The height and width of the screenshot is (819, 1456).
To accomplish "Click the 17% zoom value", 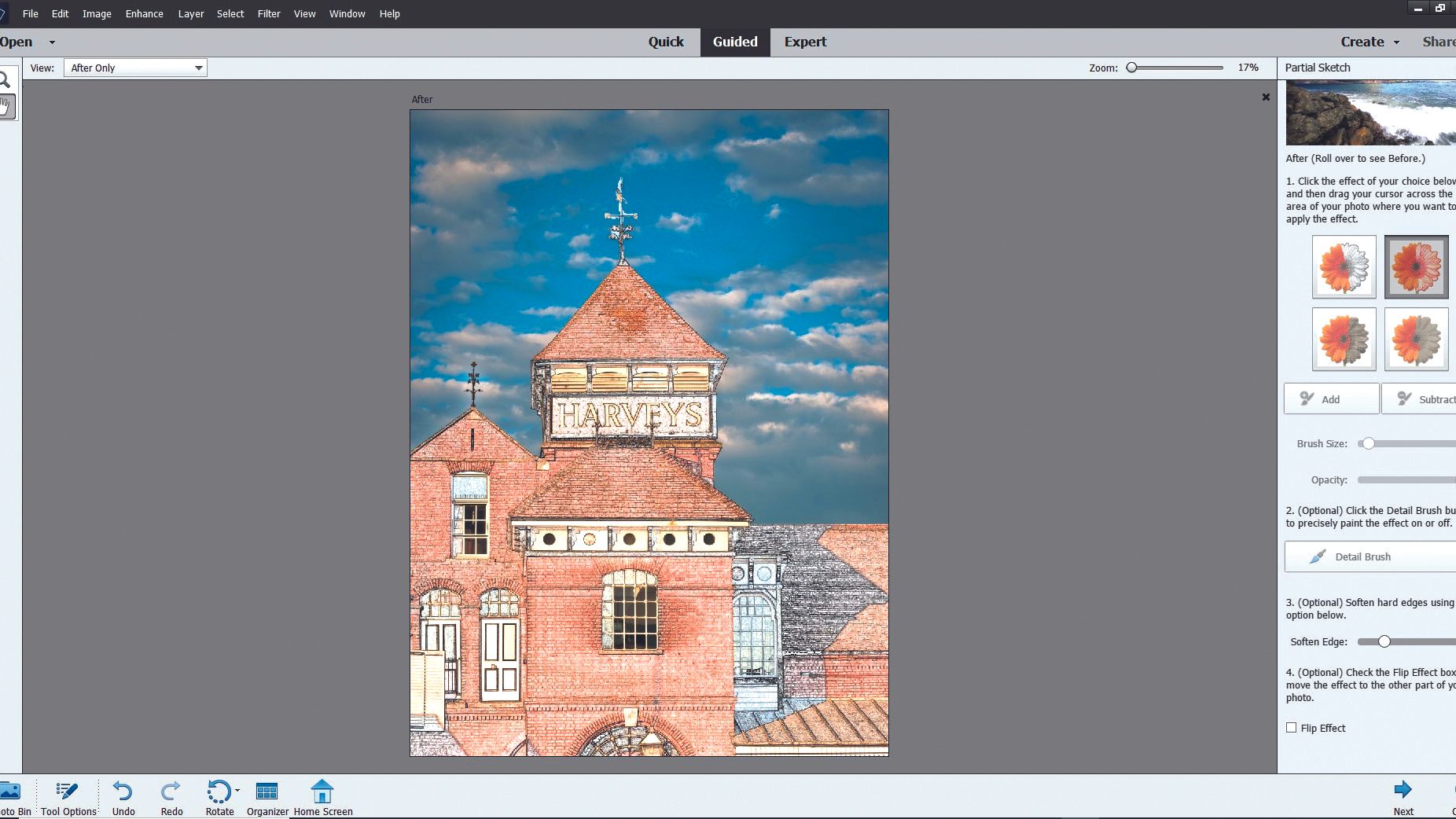I will 1248,68.
